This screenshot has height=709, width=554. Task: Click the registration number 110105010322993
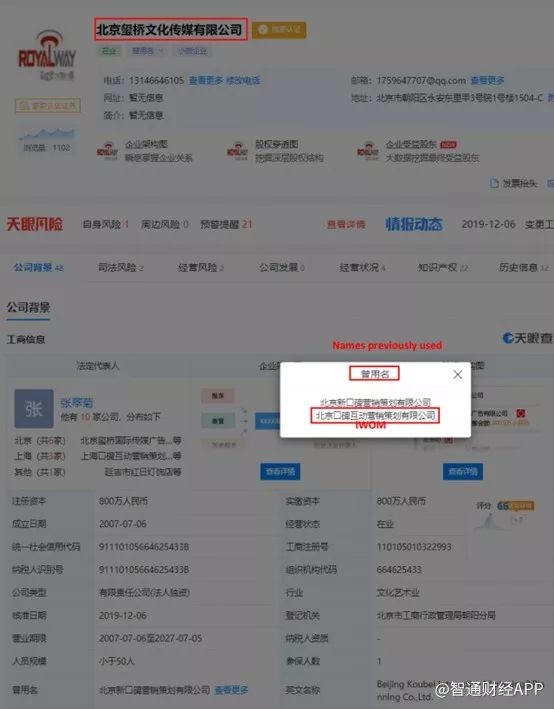click(414, 547)
